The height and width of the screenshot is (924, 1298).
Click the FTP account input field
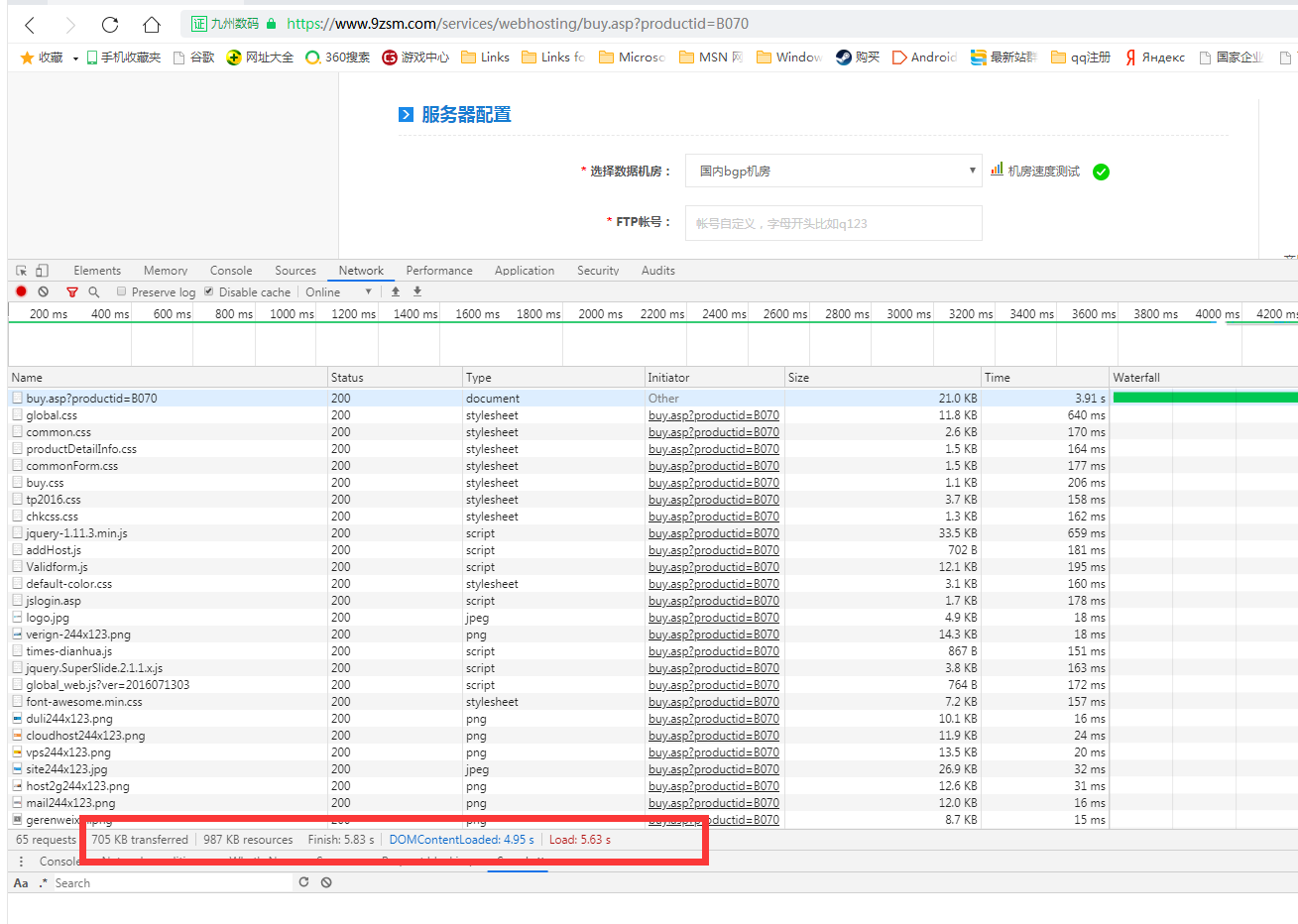pos(833,223)
